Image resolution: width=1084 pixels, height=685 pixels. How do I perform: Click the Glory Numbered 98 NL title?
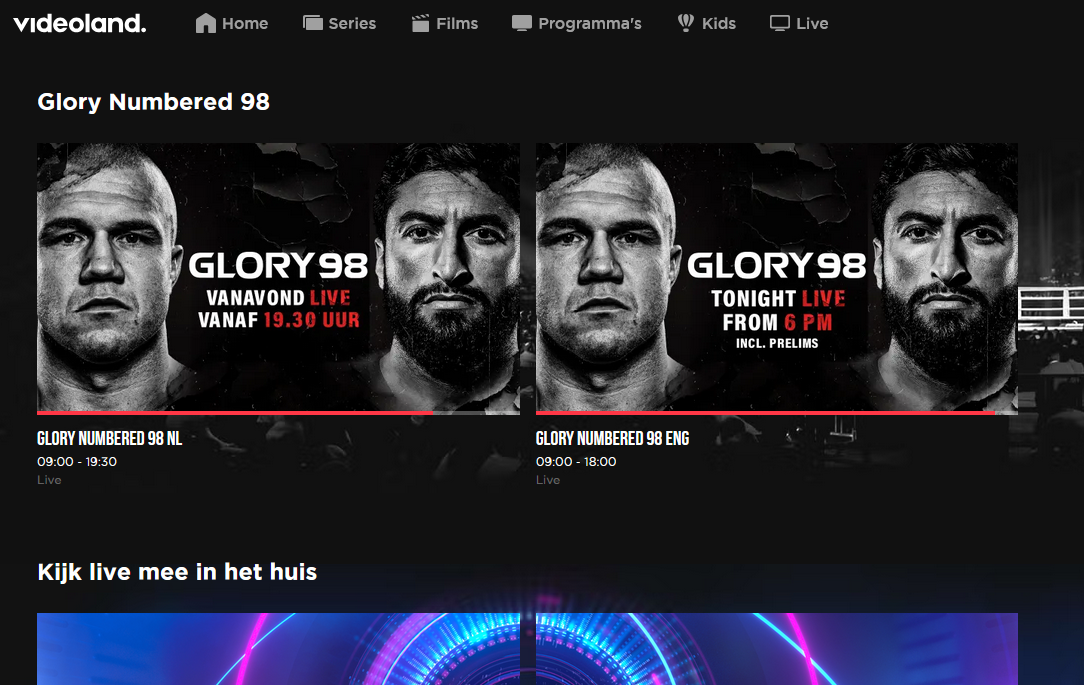(109, 438)
